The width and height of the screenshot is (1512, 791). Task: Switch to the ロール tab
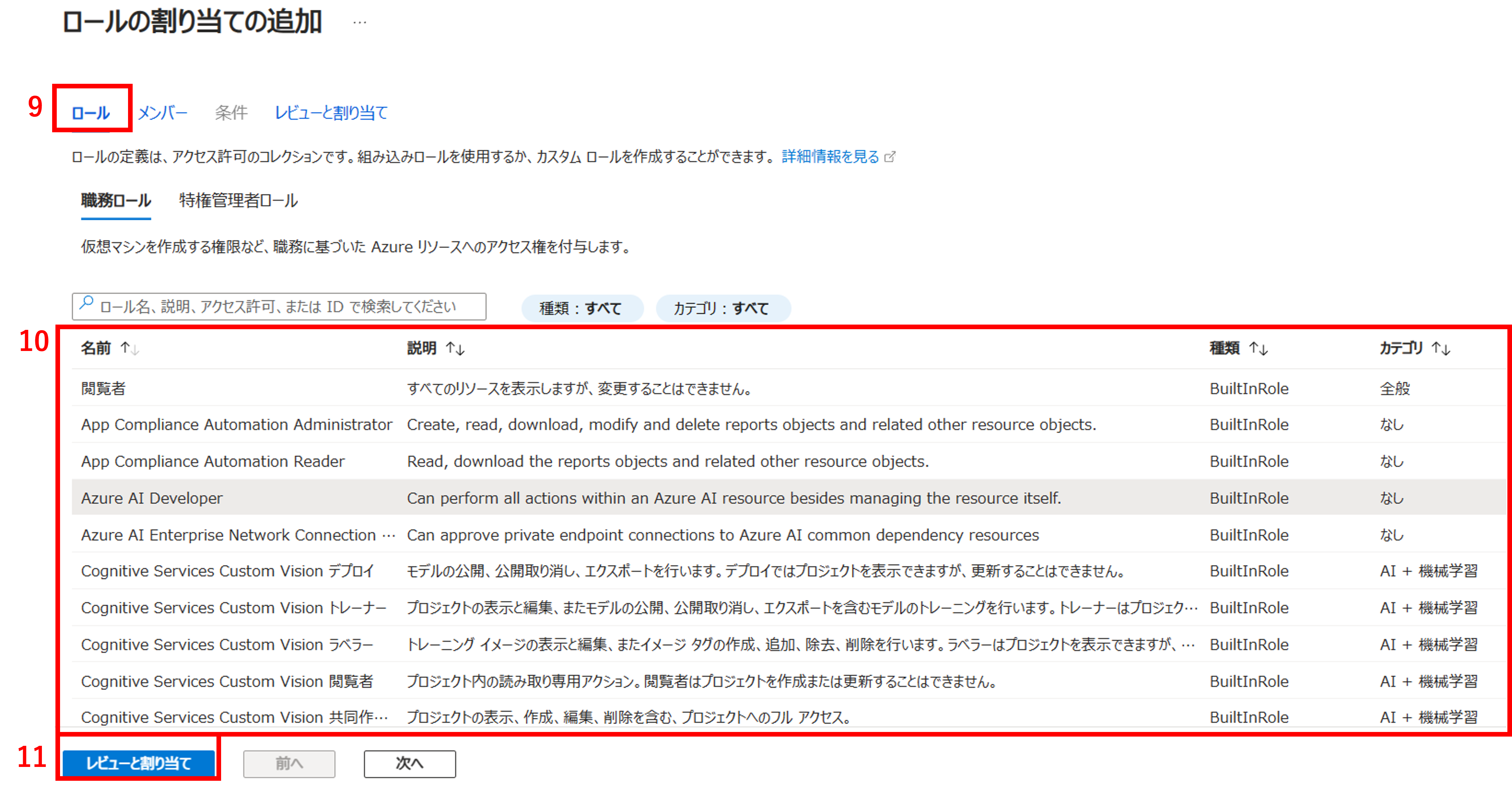(x=91, y=113)
